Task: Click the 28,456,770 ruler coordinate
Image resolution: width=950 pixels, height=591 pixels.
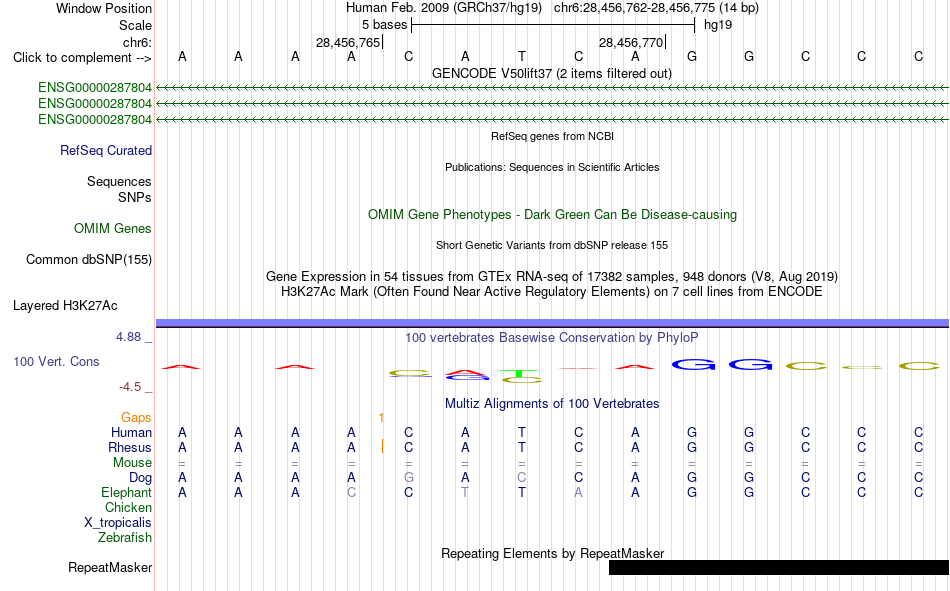Action: click(x=631, y=42)
